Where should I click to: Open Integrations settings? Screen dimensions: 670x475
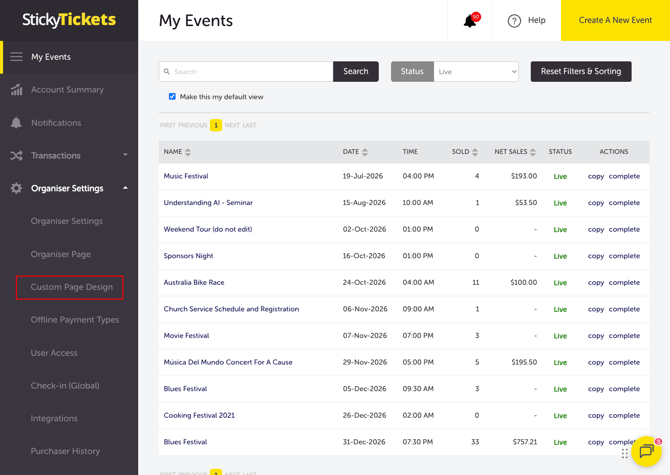[54, 419]
